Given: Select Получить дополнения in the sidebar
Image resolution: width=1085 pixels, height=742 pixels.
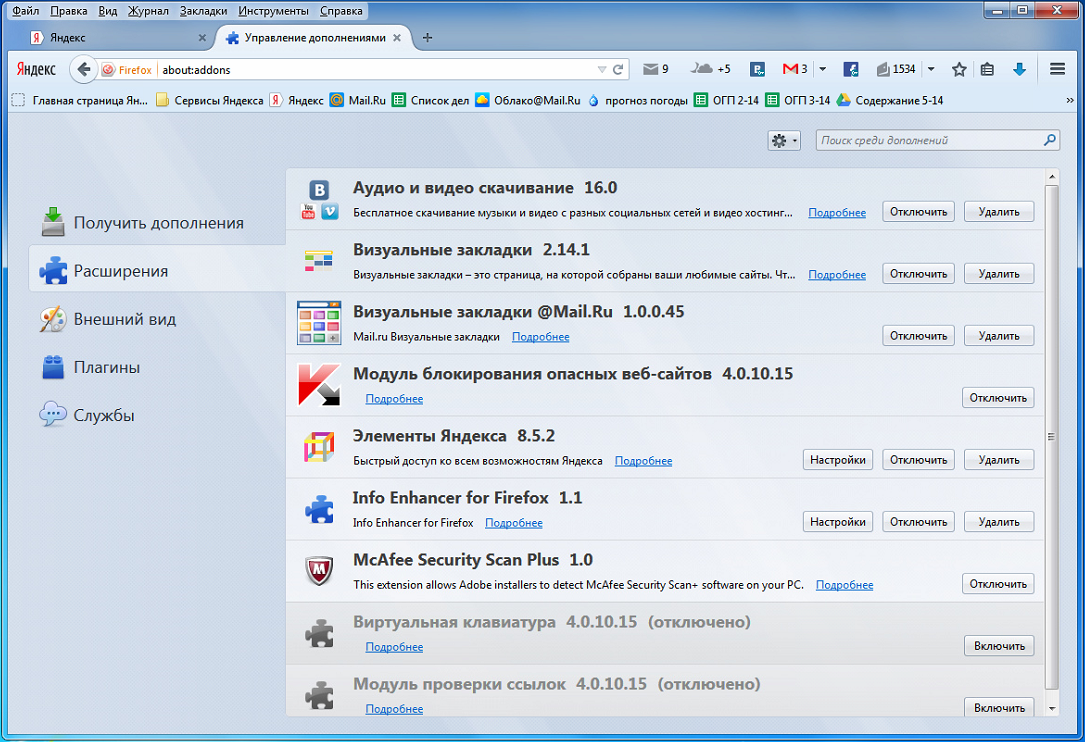Looking at the screenshot, I should pos(158,223).
